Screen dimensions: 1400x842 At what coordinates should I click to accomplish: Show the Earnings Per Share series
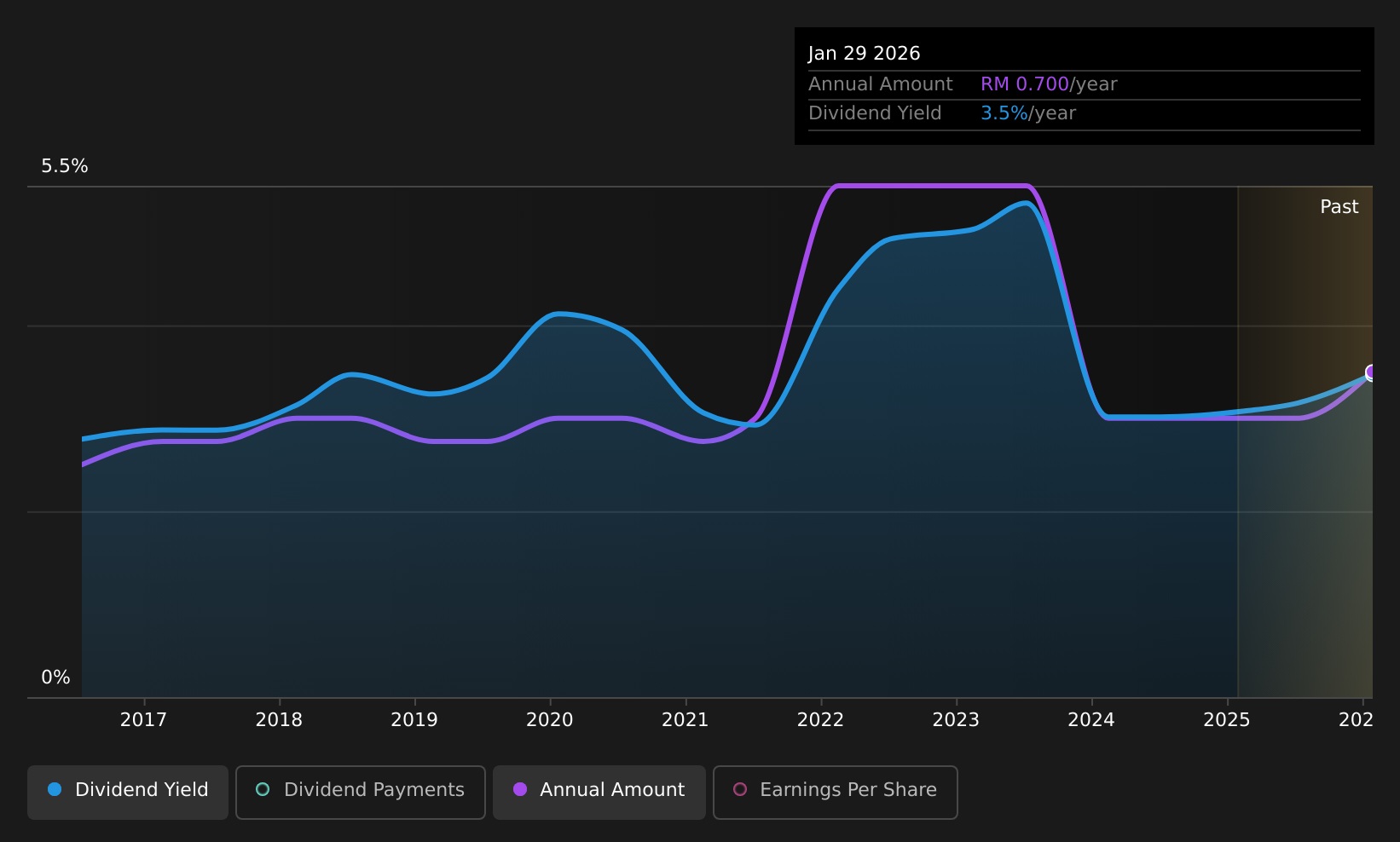(836, 792)
